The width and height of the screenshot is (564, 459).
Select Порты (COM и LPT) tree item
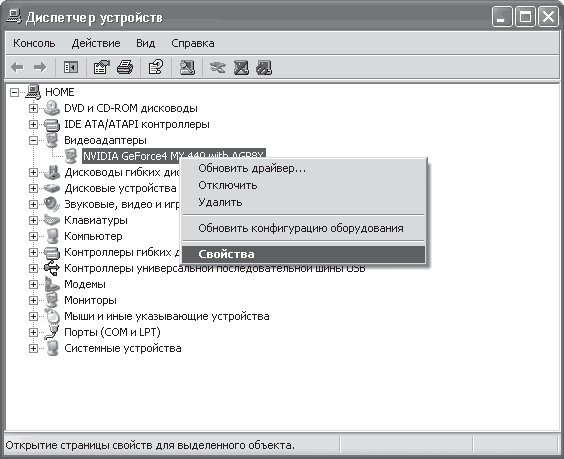tap(112, 332)
